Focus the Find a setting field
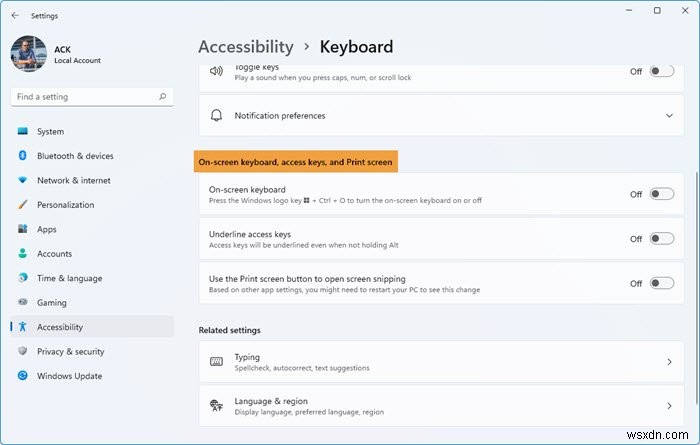 (x=92, y=97)
